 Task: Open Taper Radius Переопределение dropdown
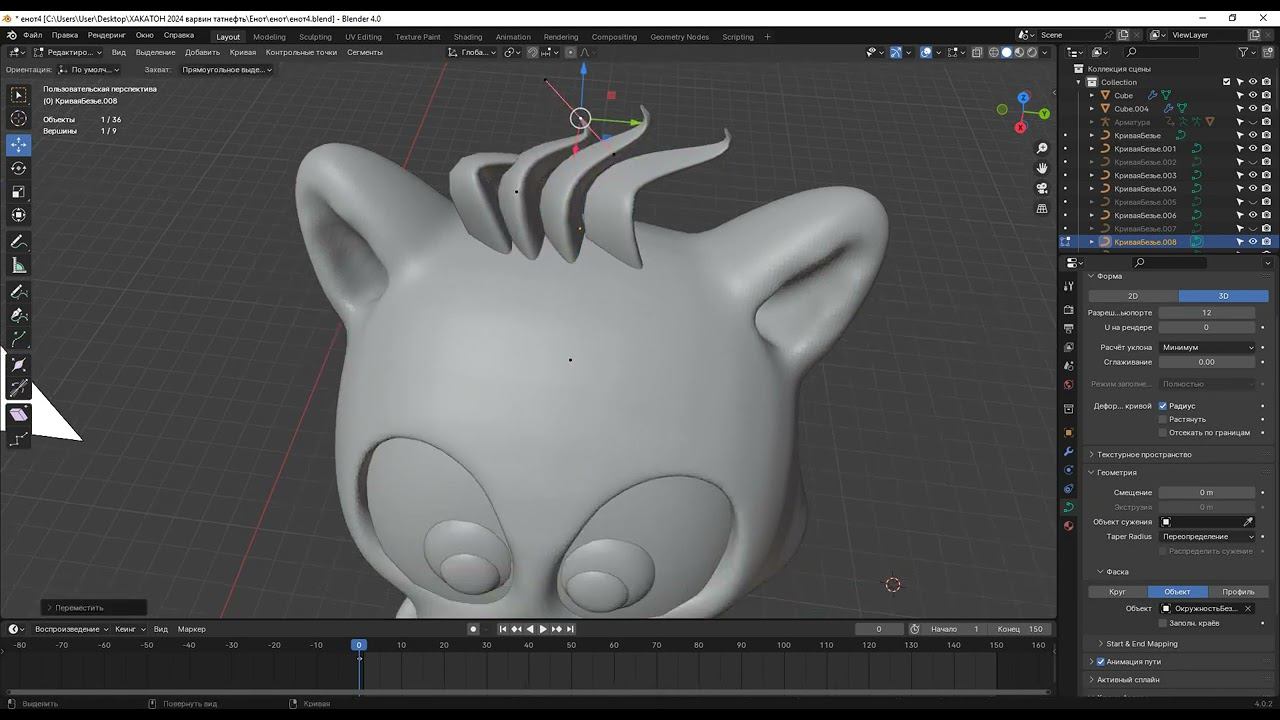1207,537
